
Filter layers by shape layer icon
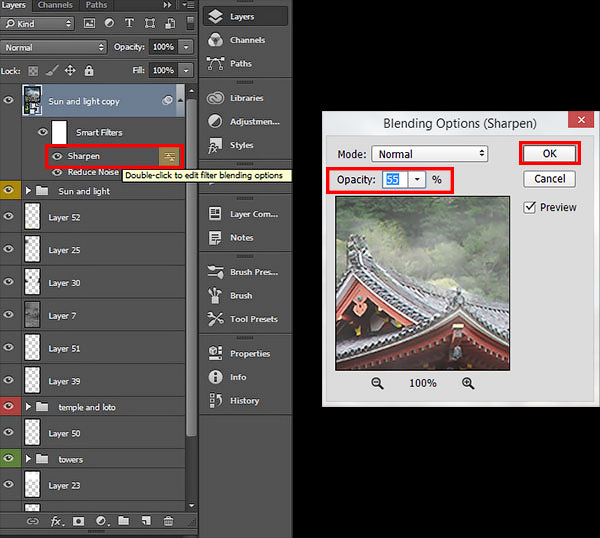point(150,24)
